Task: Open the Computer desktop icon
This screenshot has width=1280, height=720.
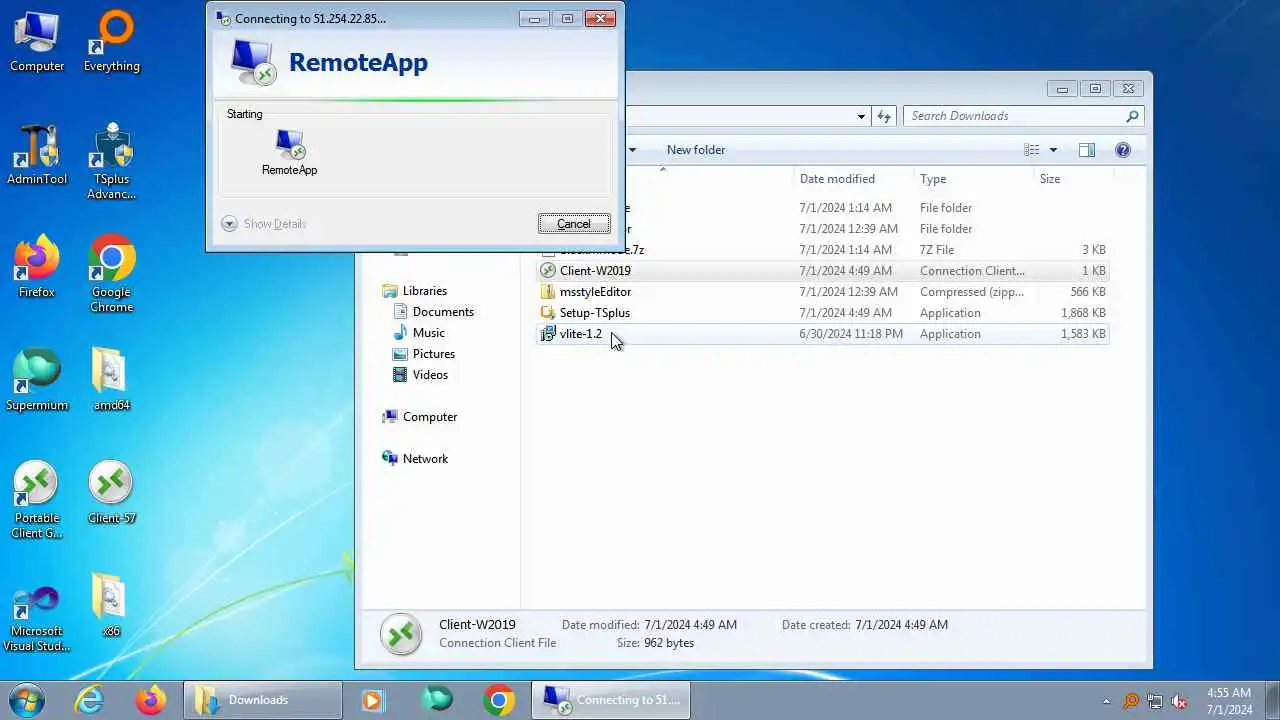Action: [37, 42]
